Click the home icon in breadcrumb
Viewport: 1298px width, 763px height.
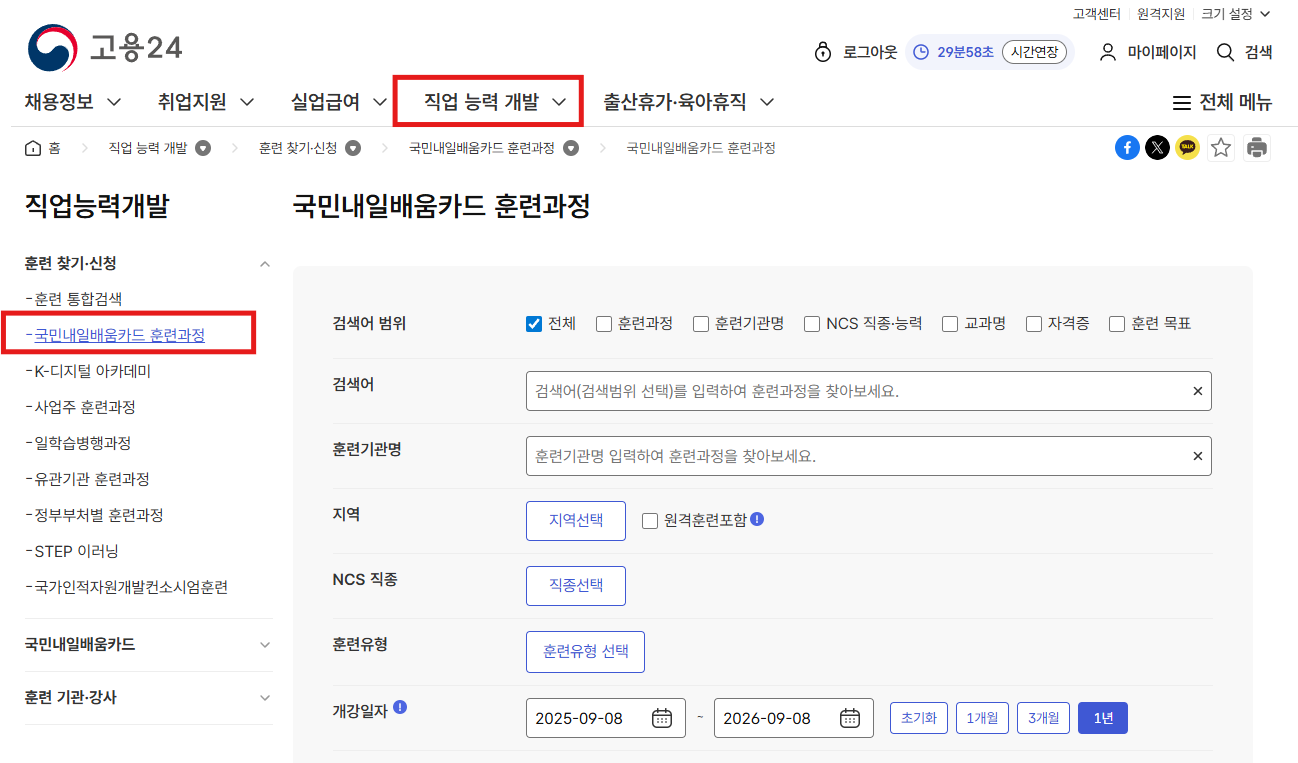coord(33,148)
